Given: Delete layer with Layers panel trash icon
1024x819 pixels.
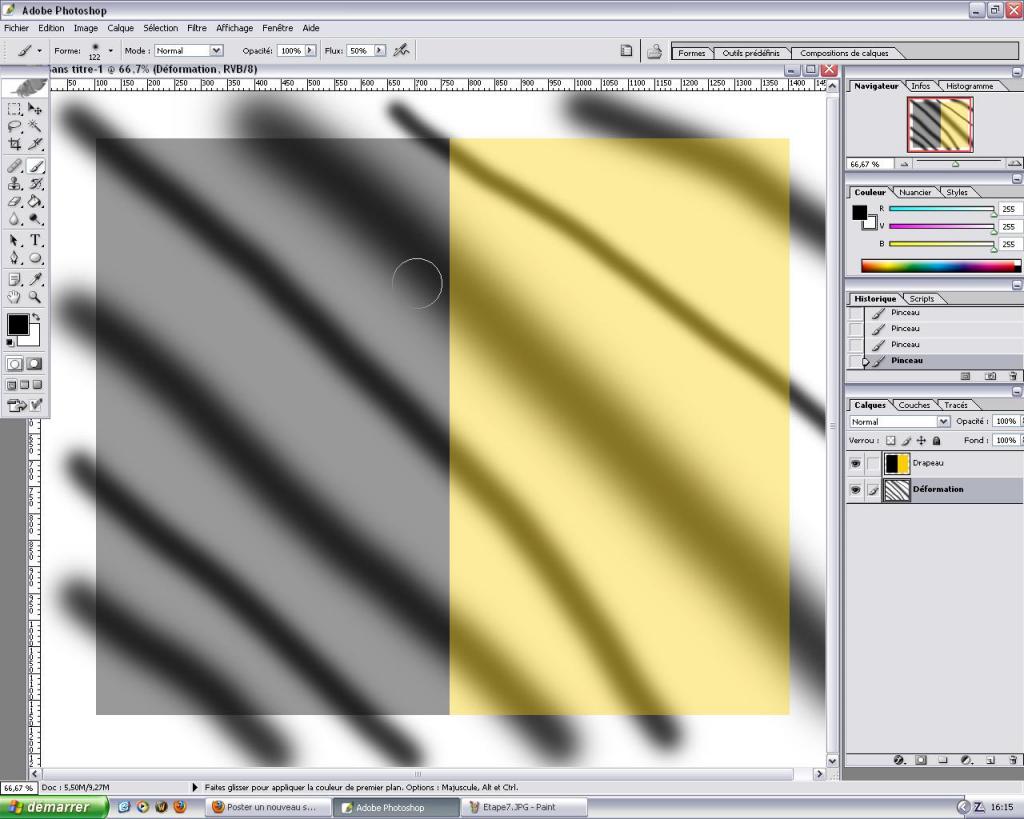Looking at the screenshot, I should pos(1012,760).
